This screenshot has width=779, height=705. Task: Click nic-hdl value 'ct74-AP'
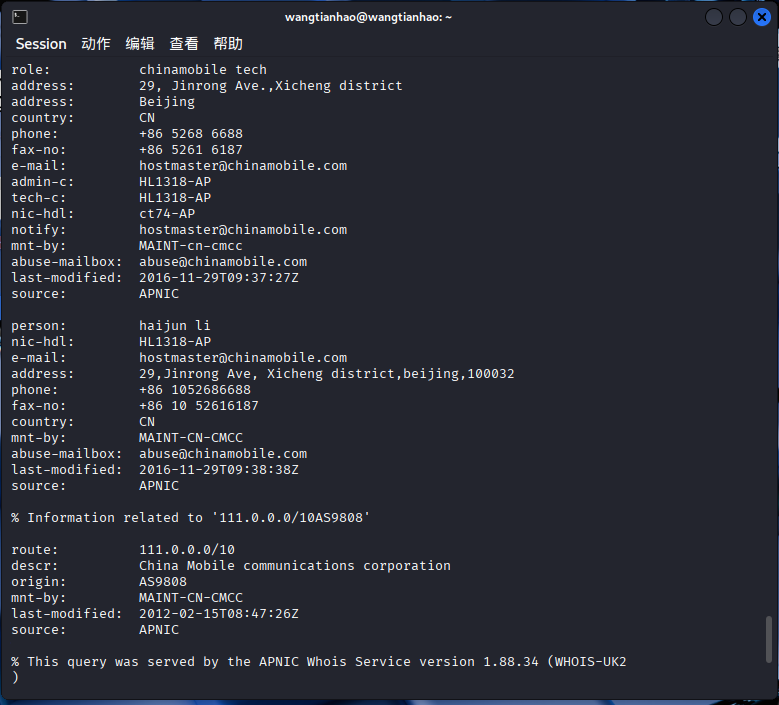167,214
